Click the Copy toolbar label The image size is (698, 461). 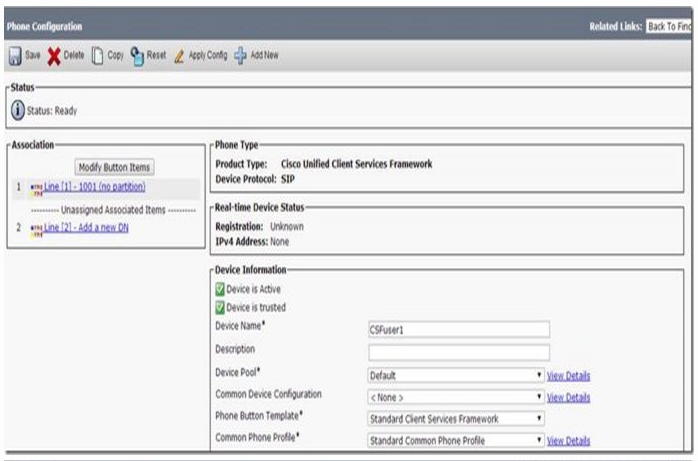[x=115, y=56]
